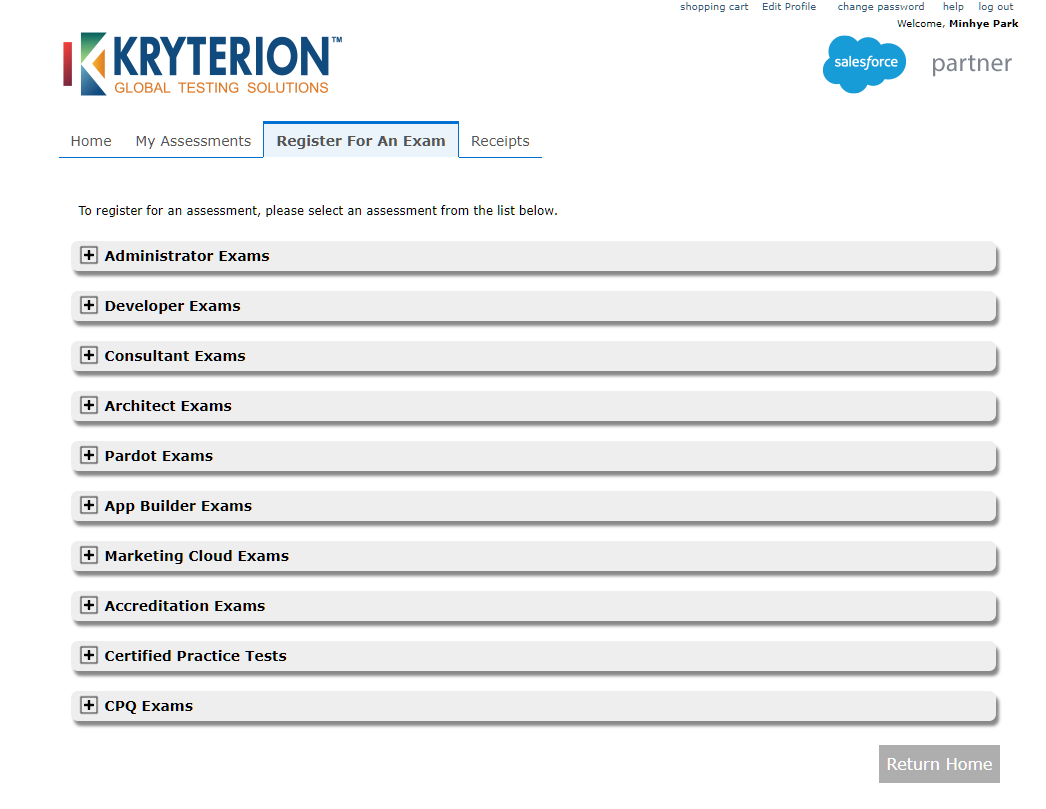The width and height of the screenshot is (1046, 809).
Task: Click the Pardot Exams heading text
Action: pyautogui.click(x=159, y=456)
